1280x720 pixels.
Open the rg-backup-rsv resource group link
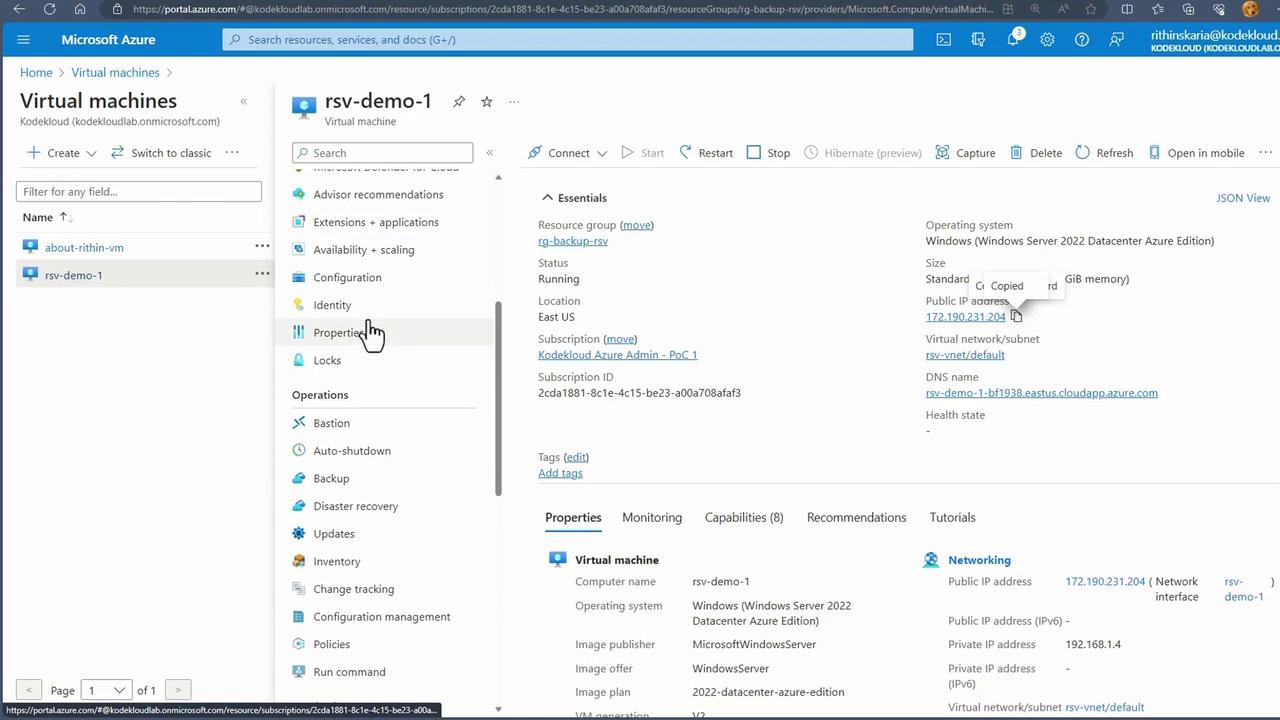pyautogui.click(x=573, y=241)
